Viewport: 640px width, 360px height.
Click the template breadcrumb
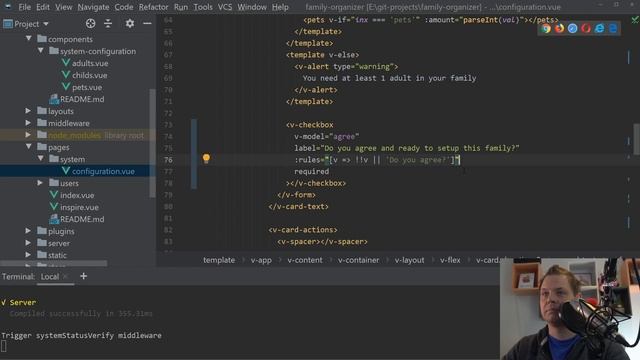click(x=219, y=260)
